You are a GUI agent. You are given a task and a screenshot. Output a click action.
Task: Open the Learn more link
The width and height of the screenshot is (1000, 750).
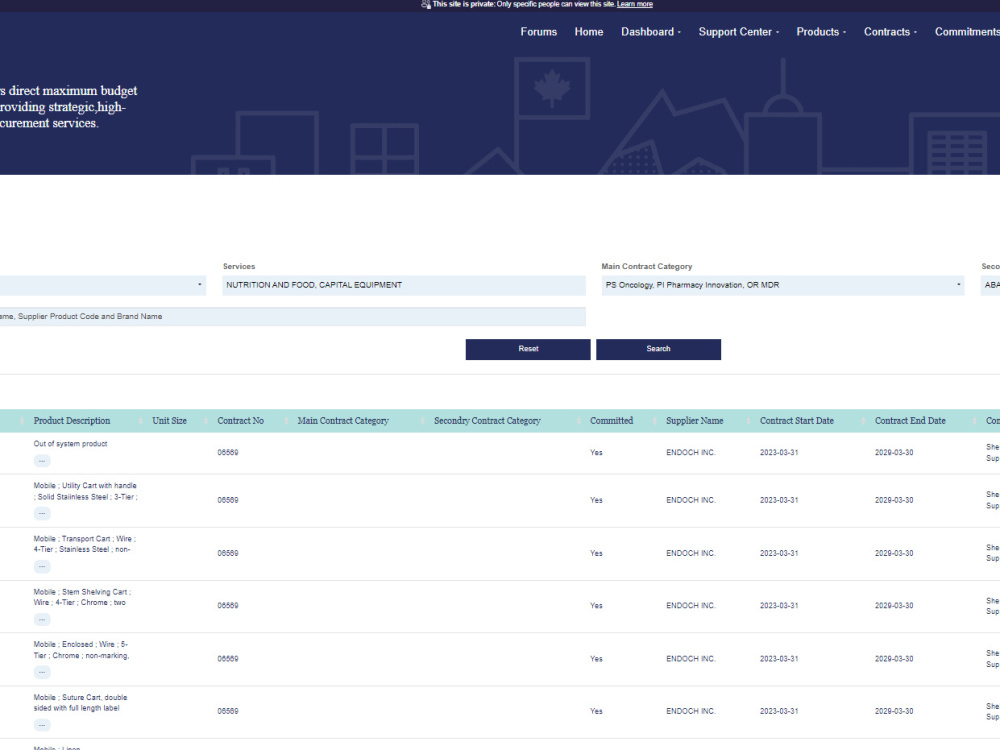coord(635,4)
